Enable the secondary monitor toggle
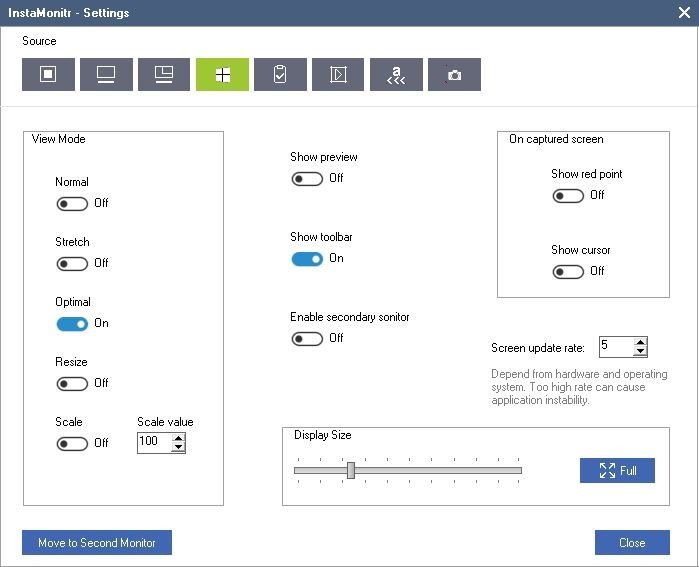The image size is (699, 567). pyautogui.click(x=307, y=339)
